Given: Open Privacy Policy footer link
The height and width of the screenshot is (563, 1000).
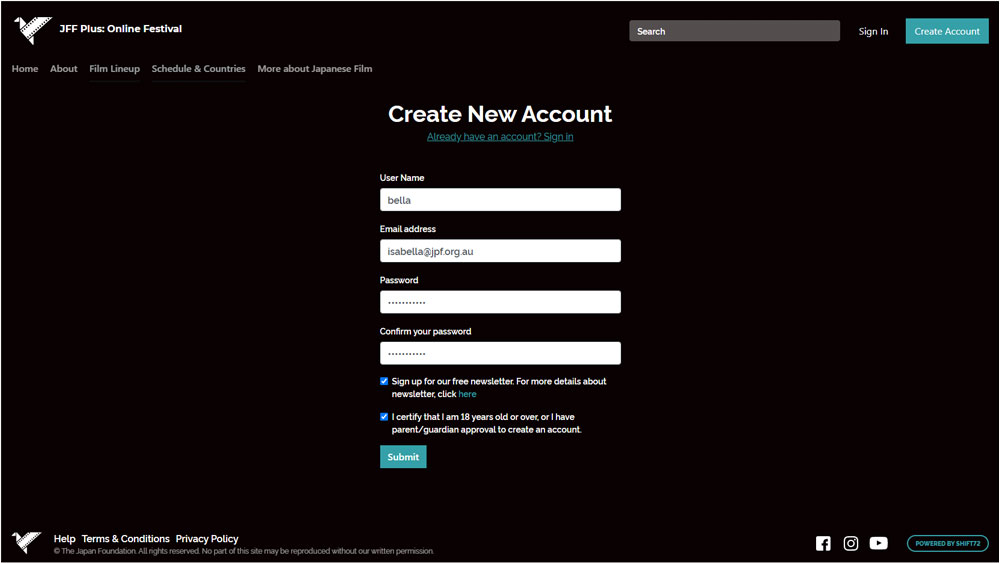Looking at the screenshot, I should (207, 539).
